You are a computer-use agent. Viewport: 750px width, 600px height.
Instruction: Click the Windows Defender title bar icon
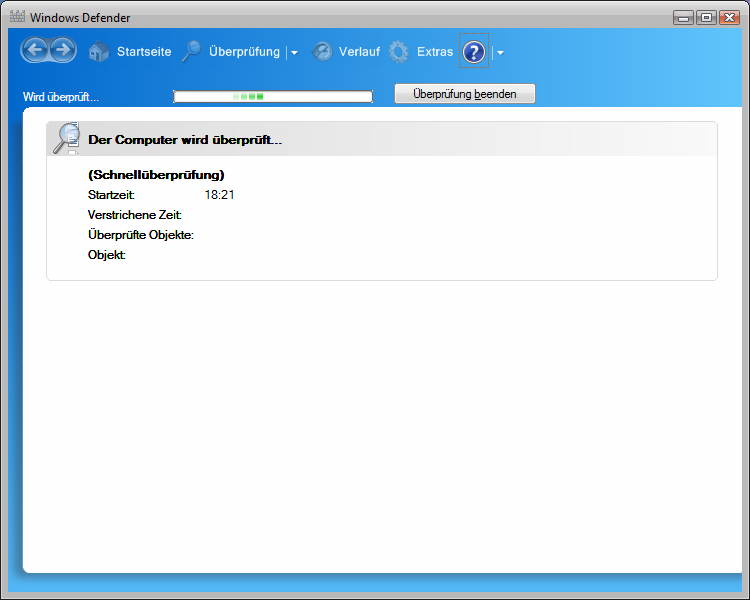tap(16, 17)
